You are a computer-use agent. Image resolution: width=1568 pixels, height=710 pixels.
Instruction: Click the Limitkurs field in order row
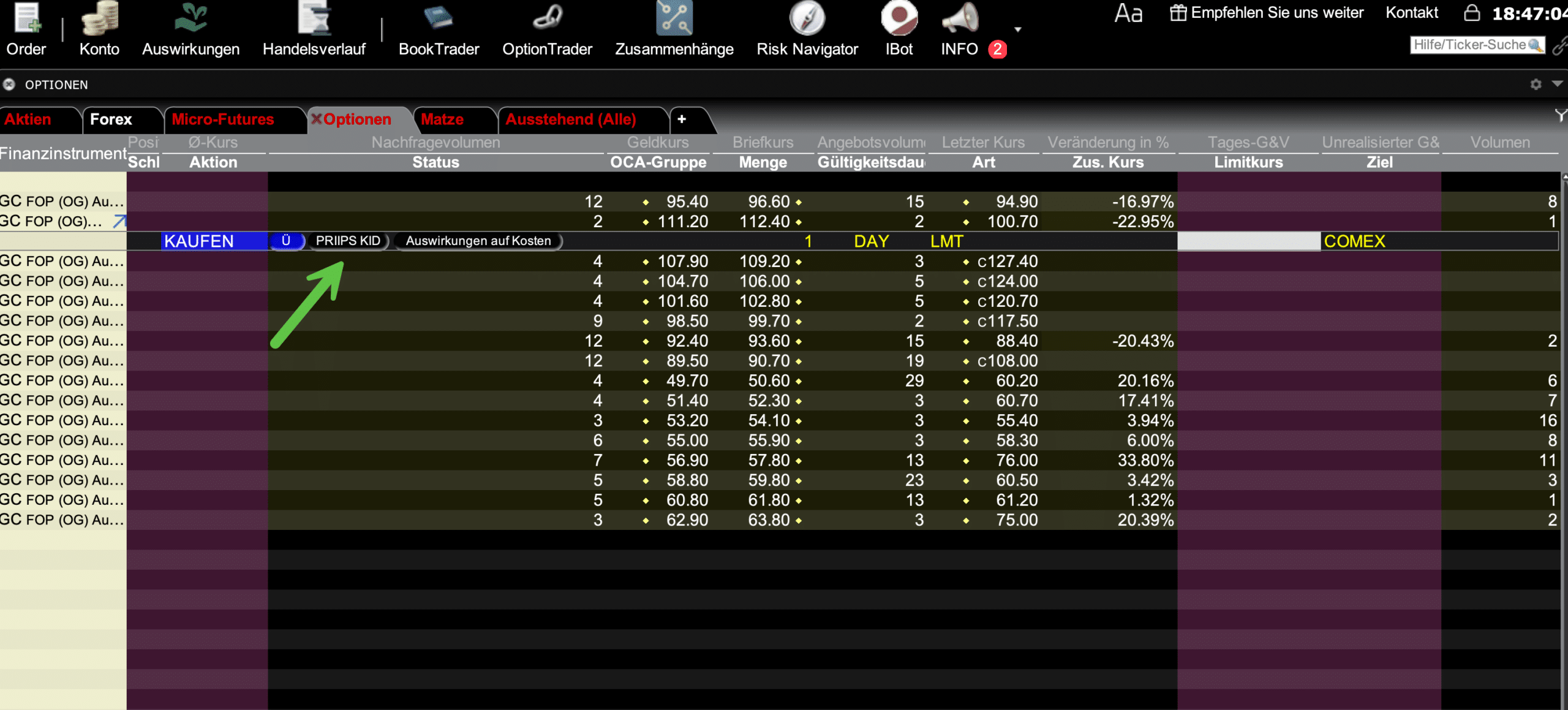(1248, 241)
